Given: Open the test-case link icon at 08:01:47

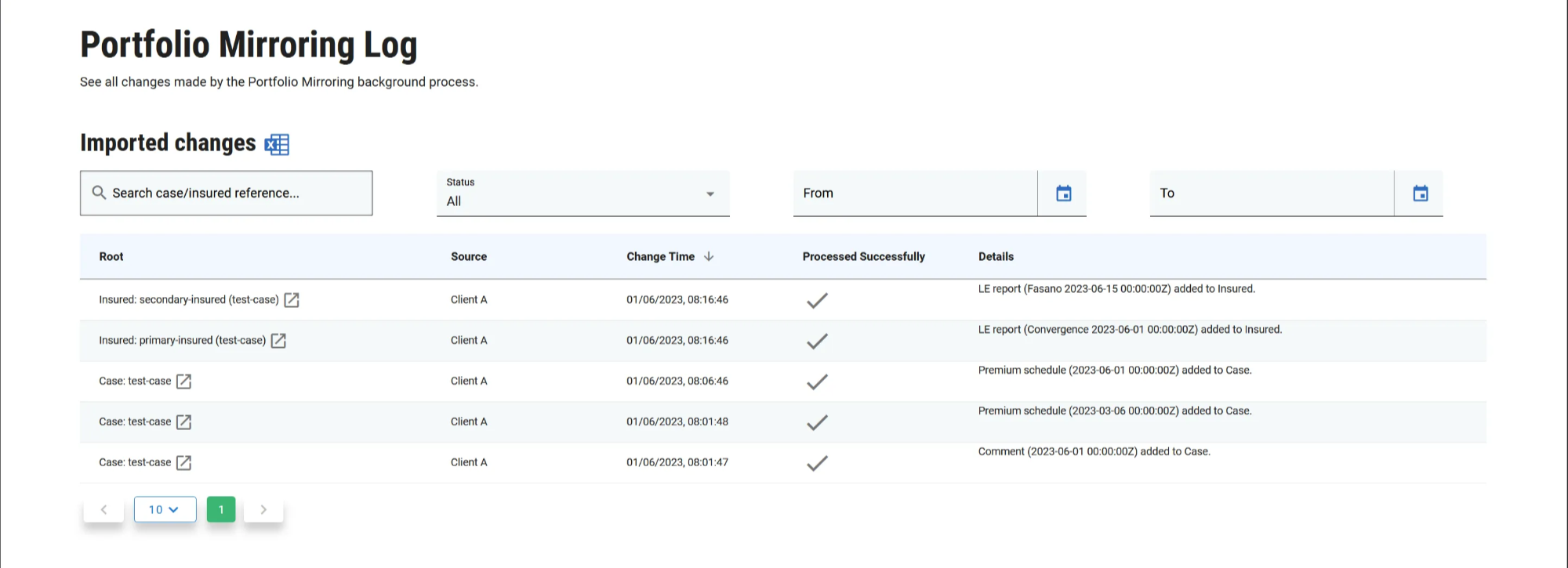Looking at the screenshot, I should coord(183,463).
